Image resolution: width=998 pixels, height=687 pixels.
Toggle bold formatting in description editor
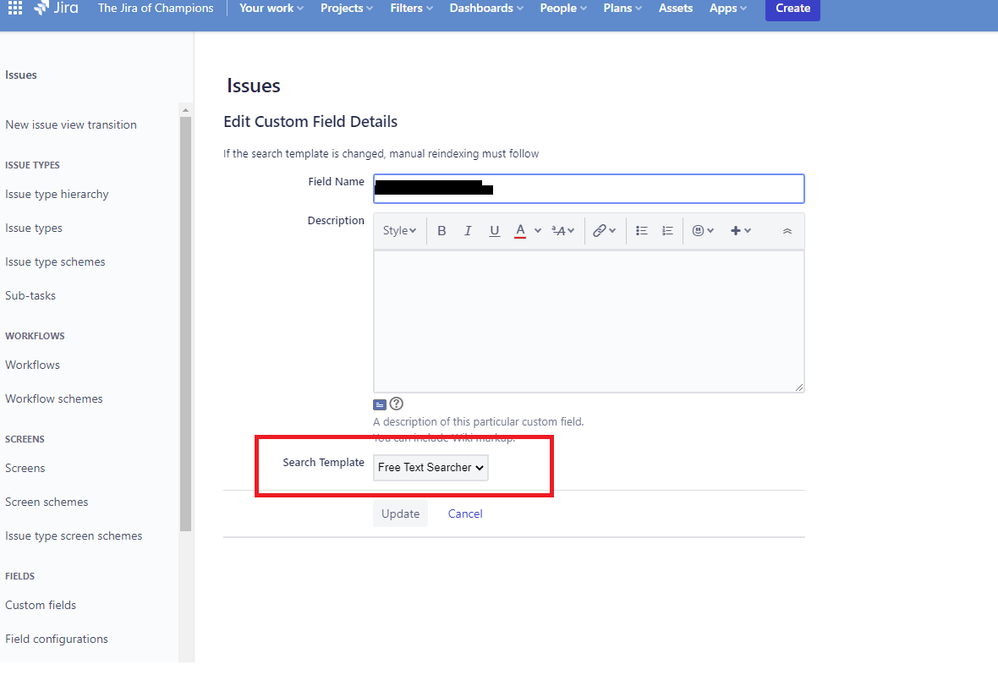[x=442, y=230]
